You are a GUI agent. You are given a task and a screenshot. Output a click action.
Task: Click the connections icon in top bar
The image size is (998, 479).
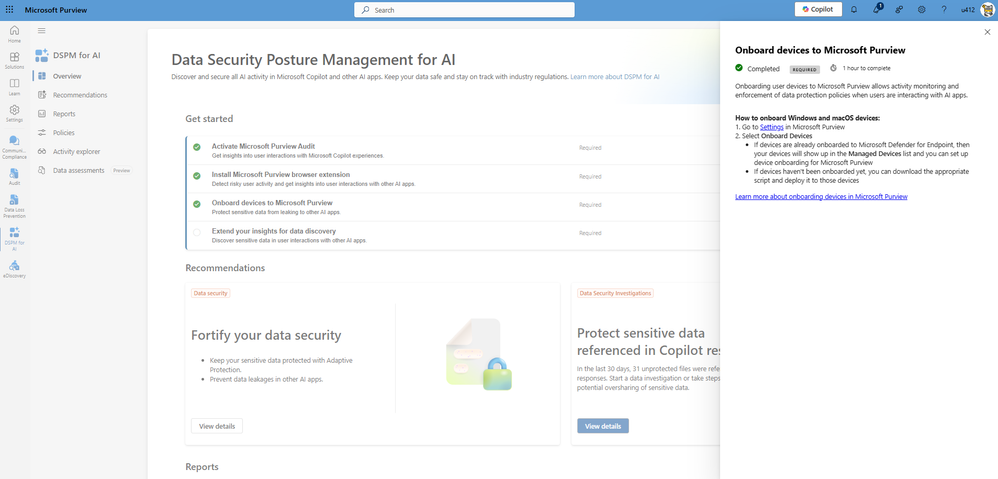point(899,10)
